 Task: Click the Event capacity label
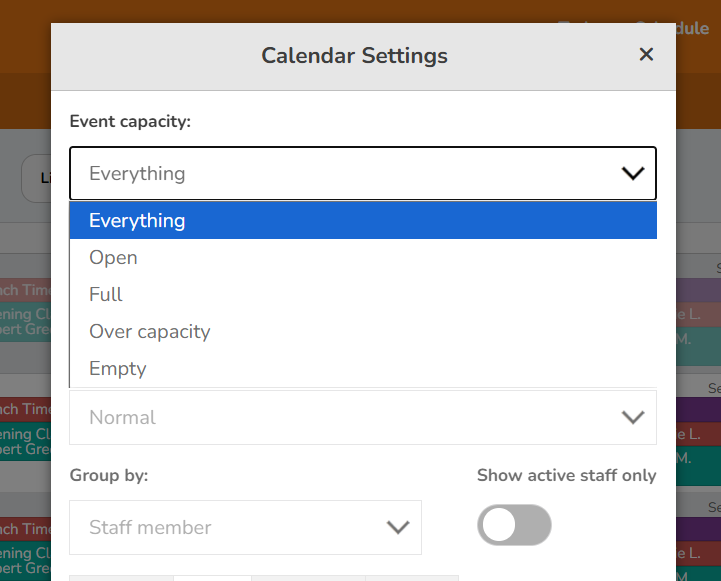pos(130,121)
